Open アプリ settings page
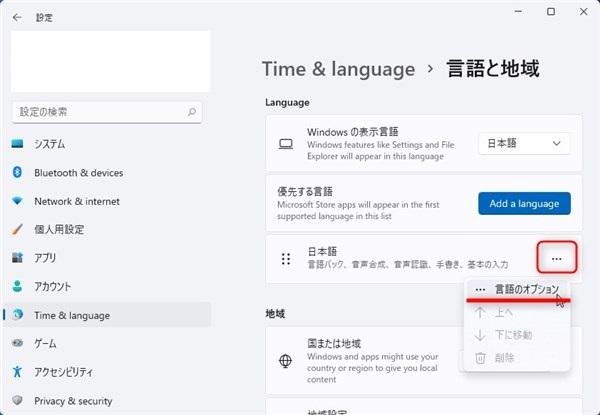Viewport: 600px width, 415px height. click(107, 257)
